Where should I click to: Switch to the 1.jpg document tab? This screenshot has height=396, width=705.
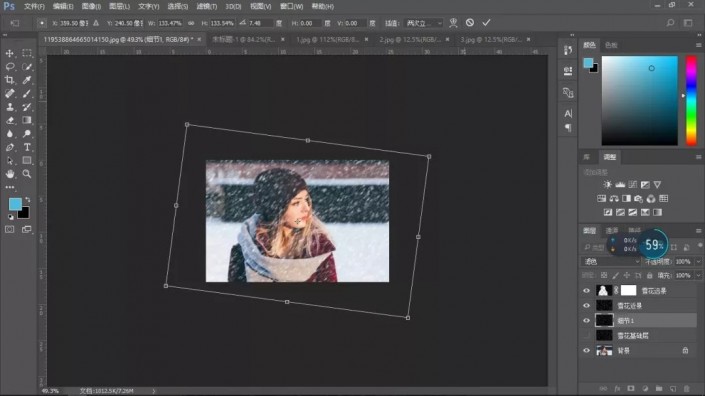click(x=327, y=40)
